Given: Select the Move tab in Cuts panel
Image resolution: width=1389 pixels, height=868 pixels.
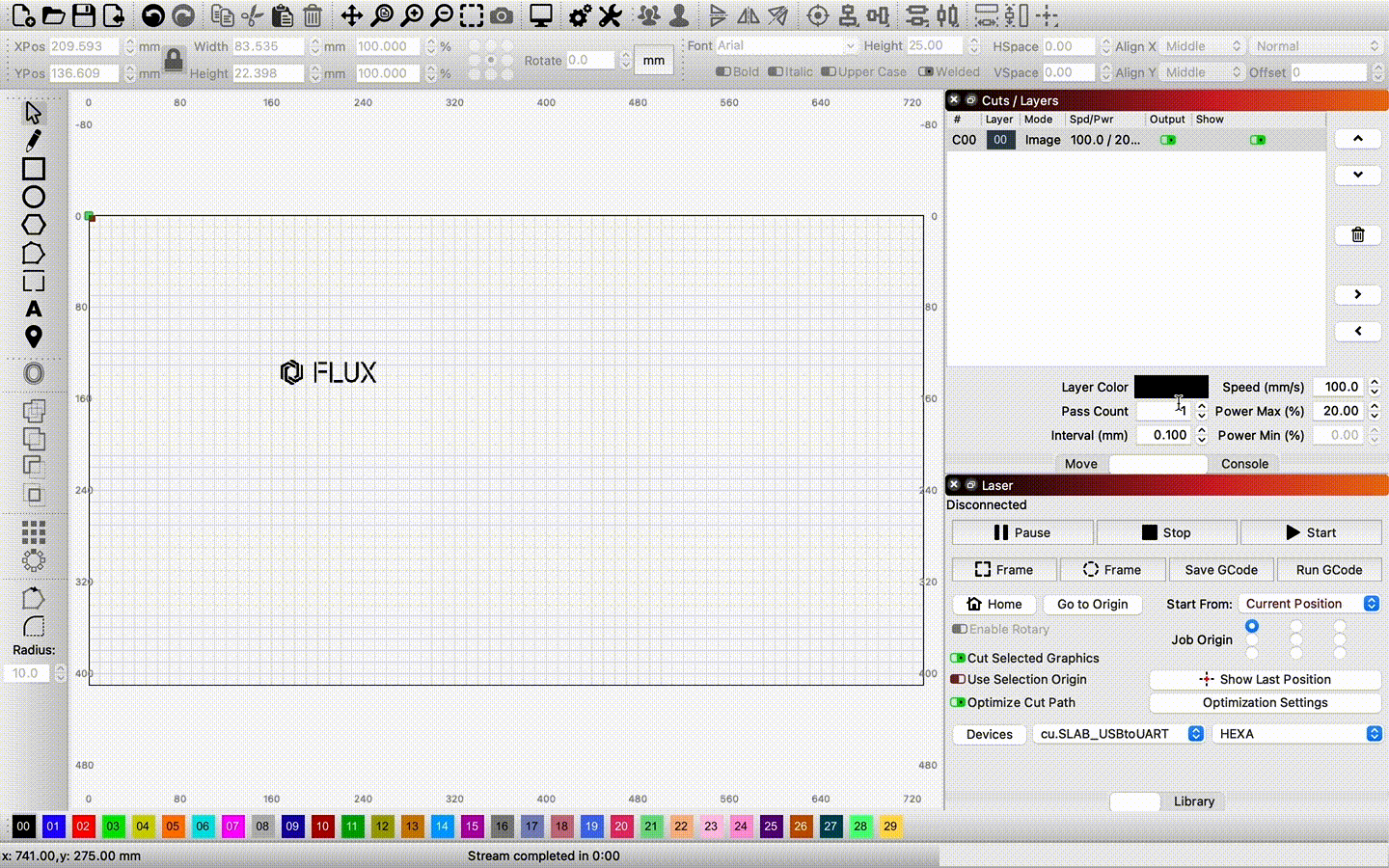Looking at the screenshot, I should [1080, 464].
